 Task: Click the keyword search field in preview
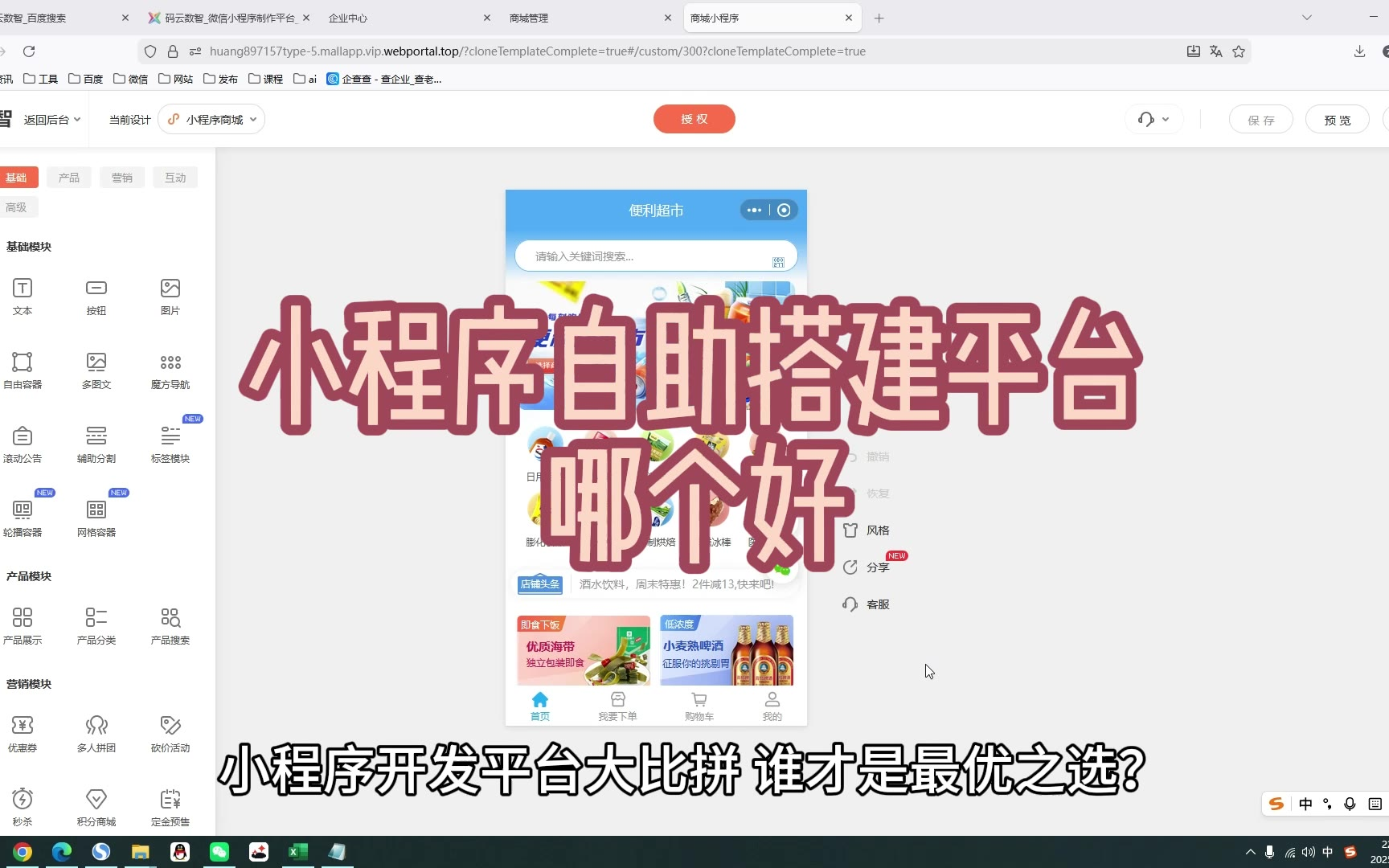click(643, 256)
